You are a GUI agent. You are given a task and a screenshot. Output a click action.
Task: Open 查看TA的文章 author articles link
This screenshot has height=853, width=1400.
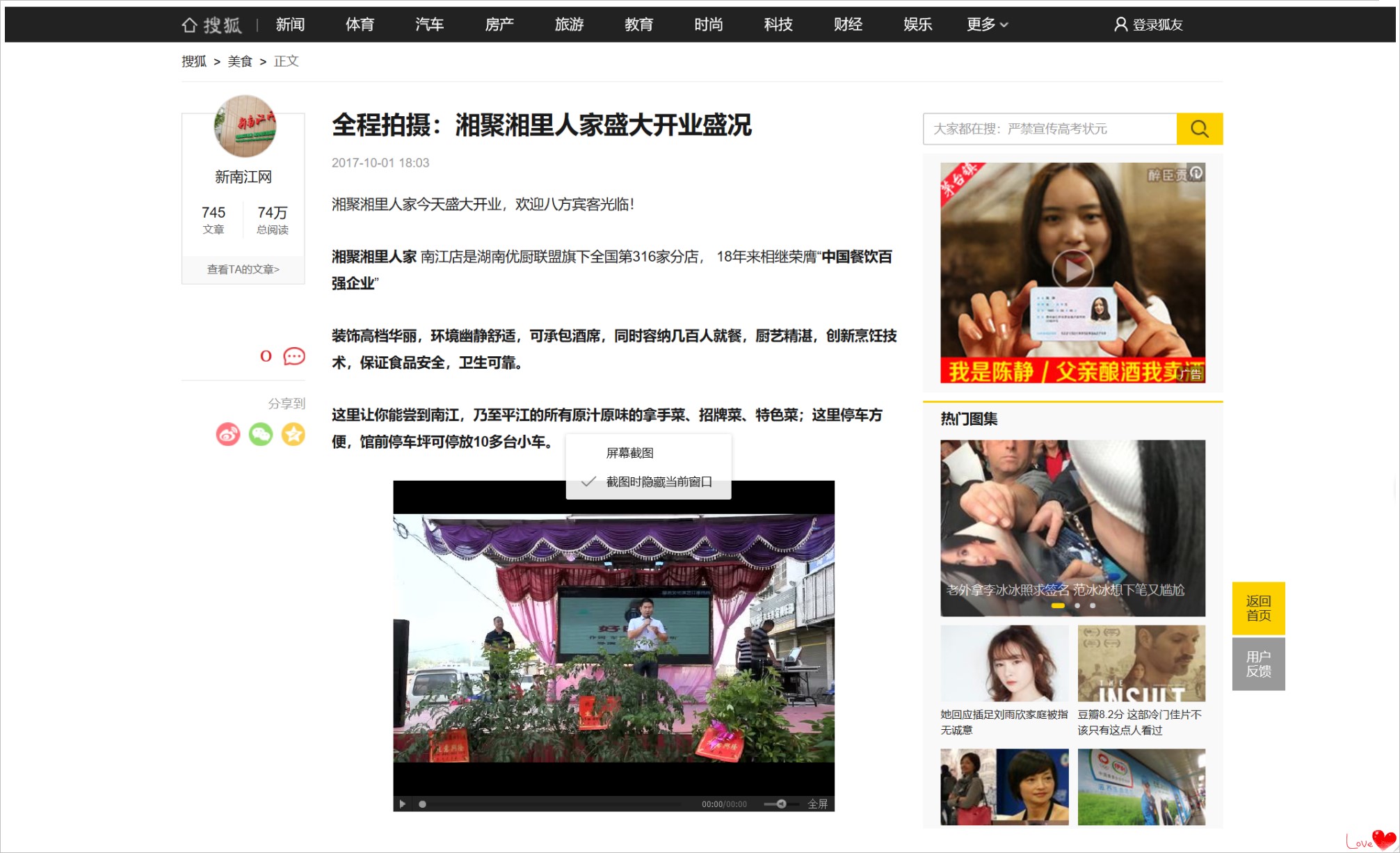click(243, 269)
